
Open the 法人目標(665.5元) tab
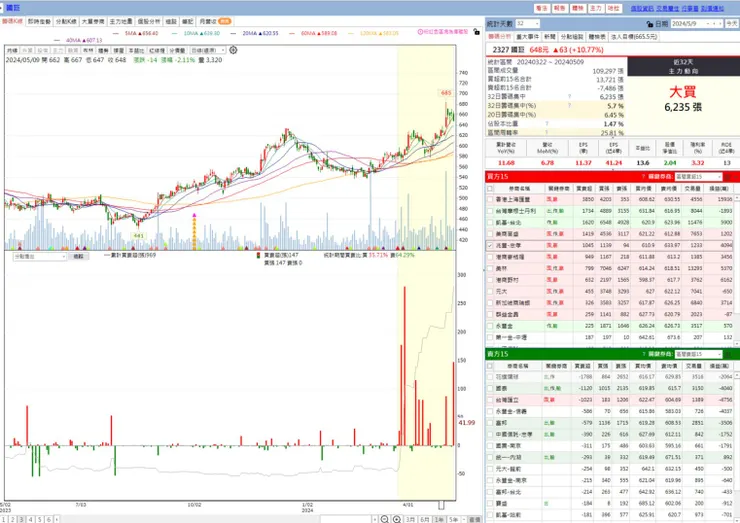click(634, 37)
